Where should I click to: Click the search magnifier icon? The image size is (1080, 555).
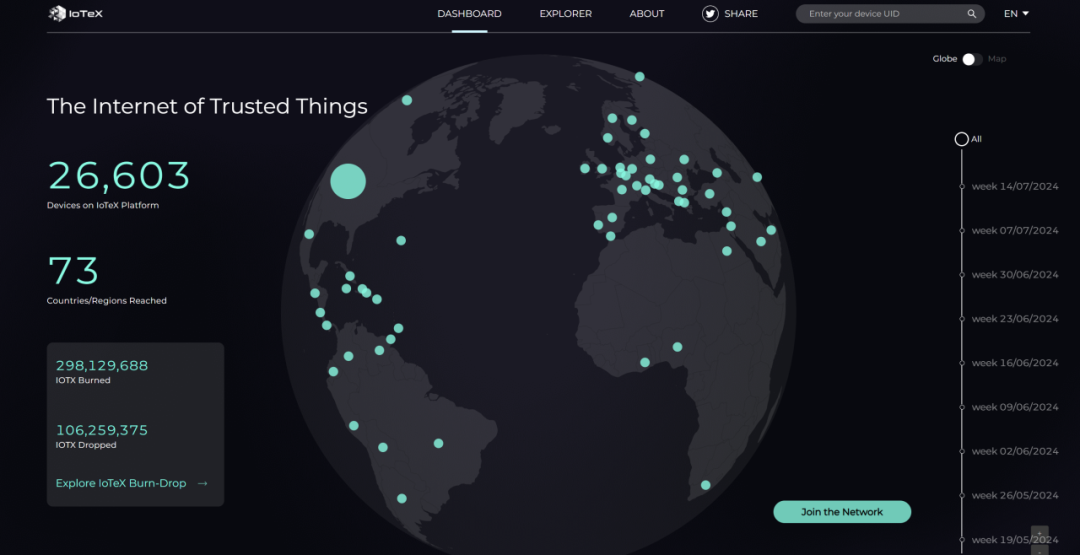(971, 14)
